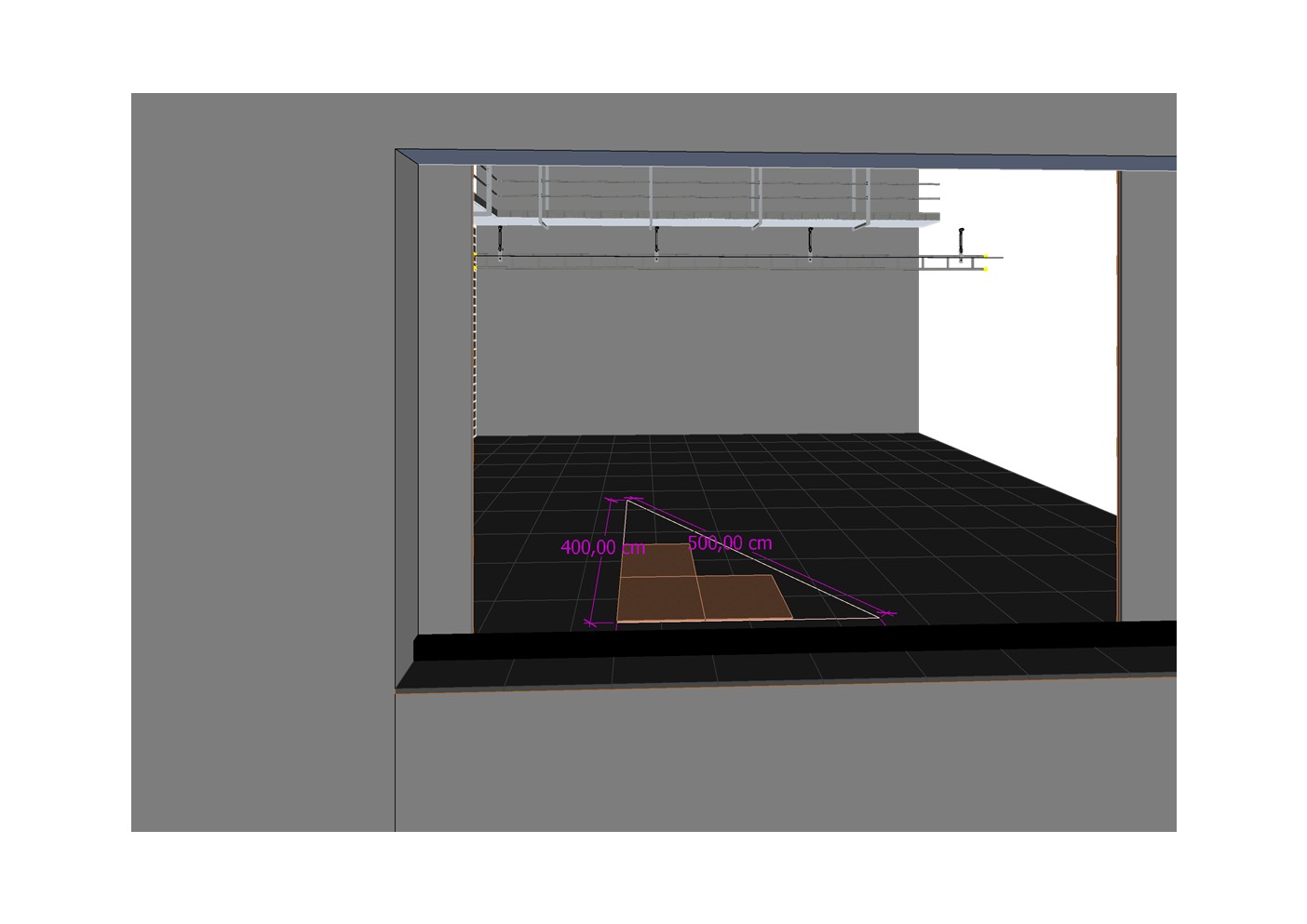
Task: Click the upper yellow handle at truss right end
Action: (986, 256)
